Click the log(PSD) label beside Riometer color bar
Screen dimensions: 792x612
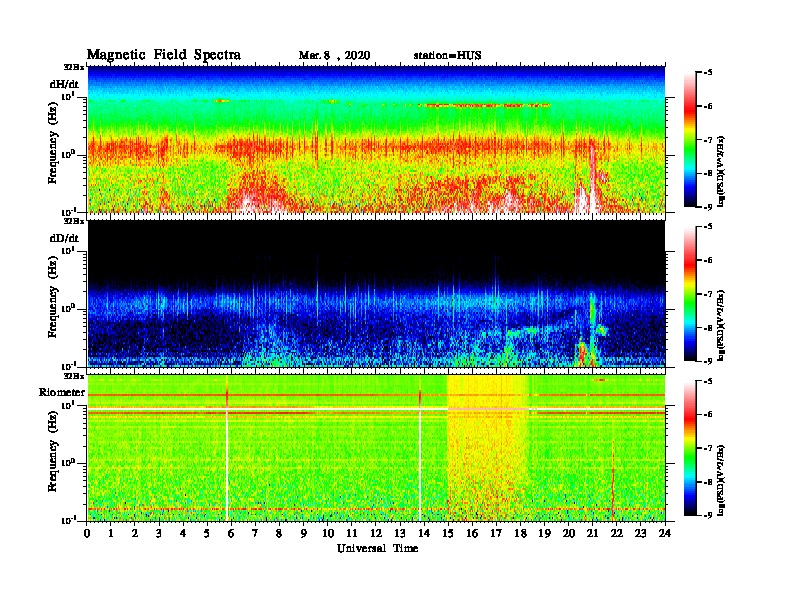tap(721, 480)
